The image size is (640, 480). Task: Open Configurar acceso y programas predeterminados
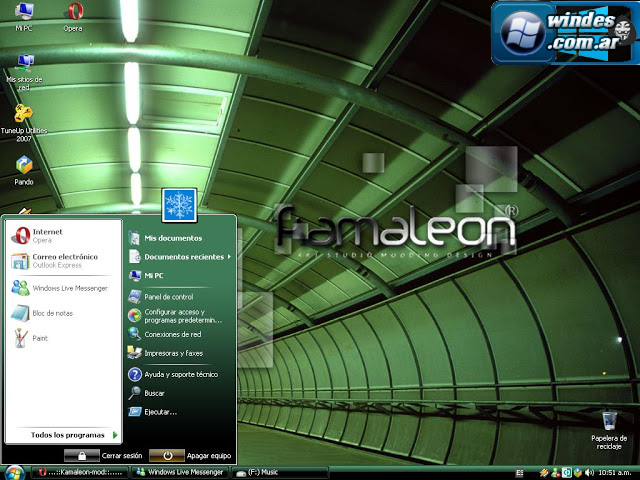180,316
